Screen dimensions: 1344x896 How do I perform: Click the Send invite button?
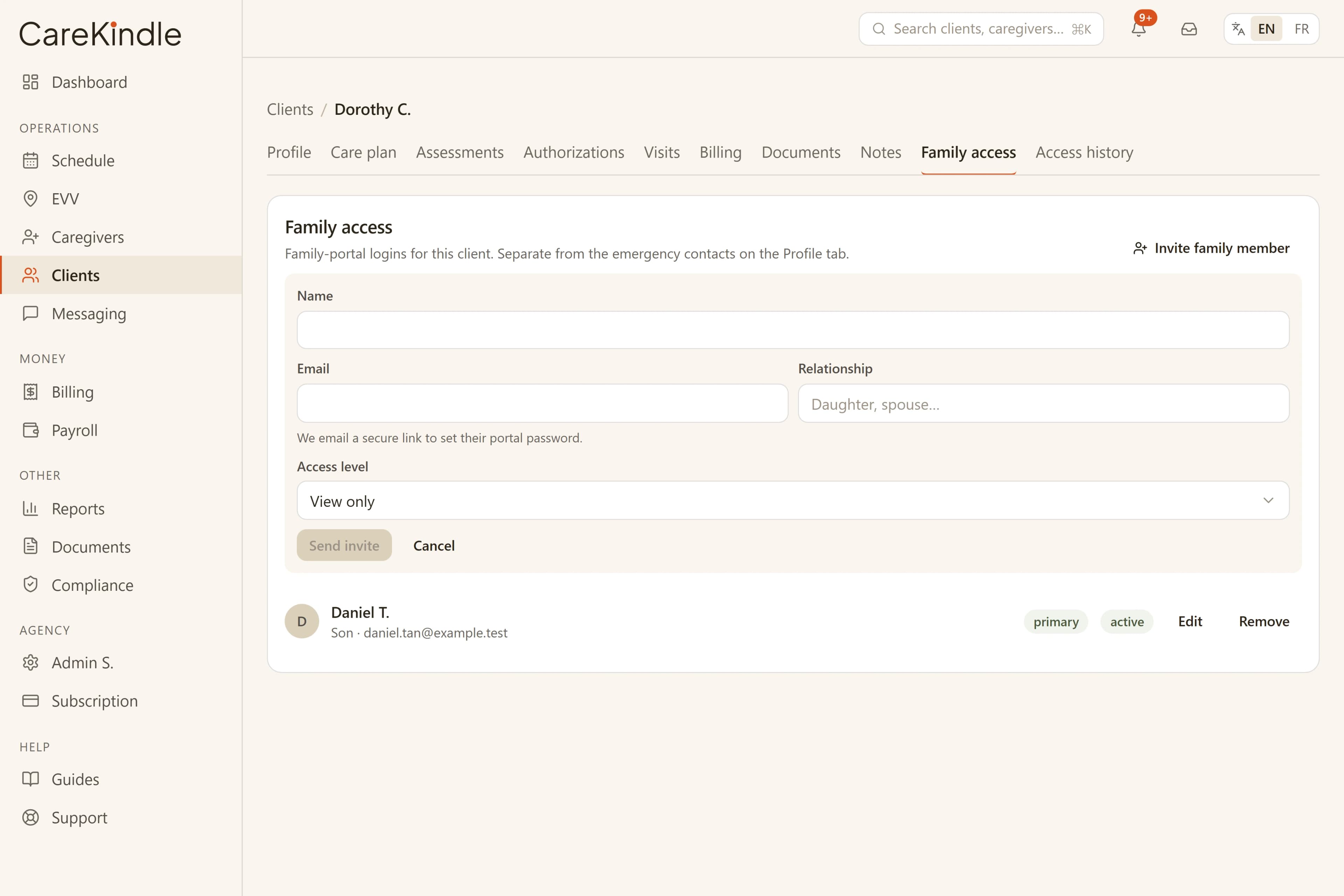coord(344,546)
